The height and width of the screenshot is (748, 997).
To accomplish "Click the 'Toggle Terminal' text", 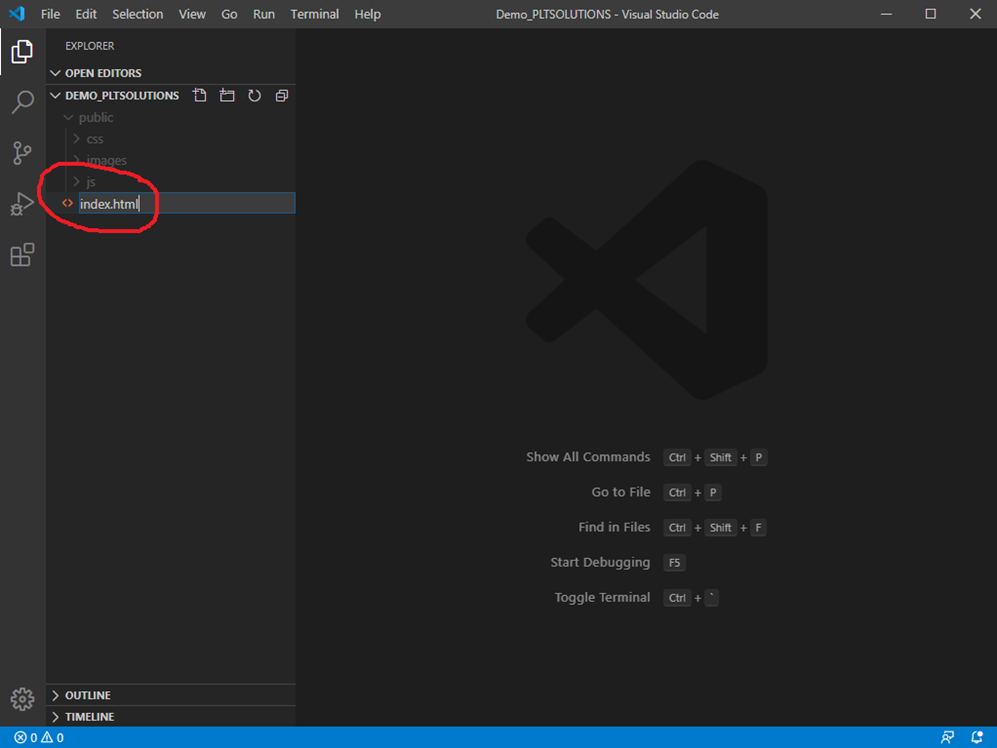I will click(602, 597).
